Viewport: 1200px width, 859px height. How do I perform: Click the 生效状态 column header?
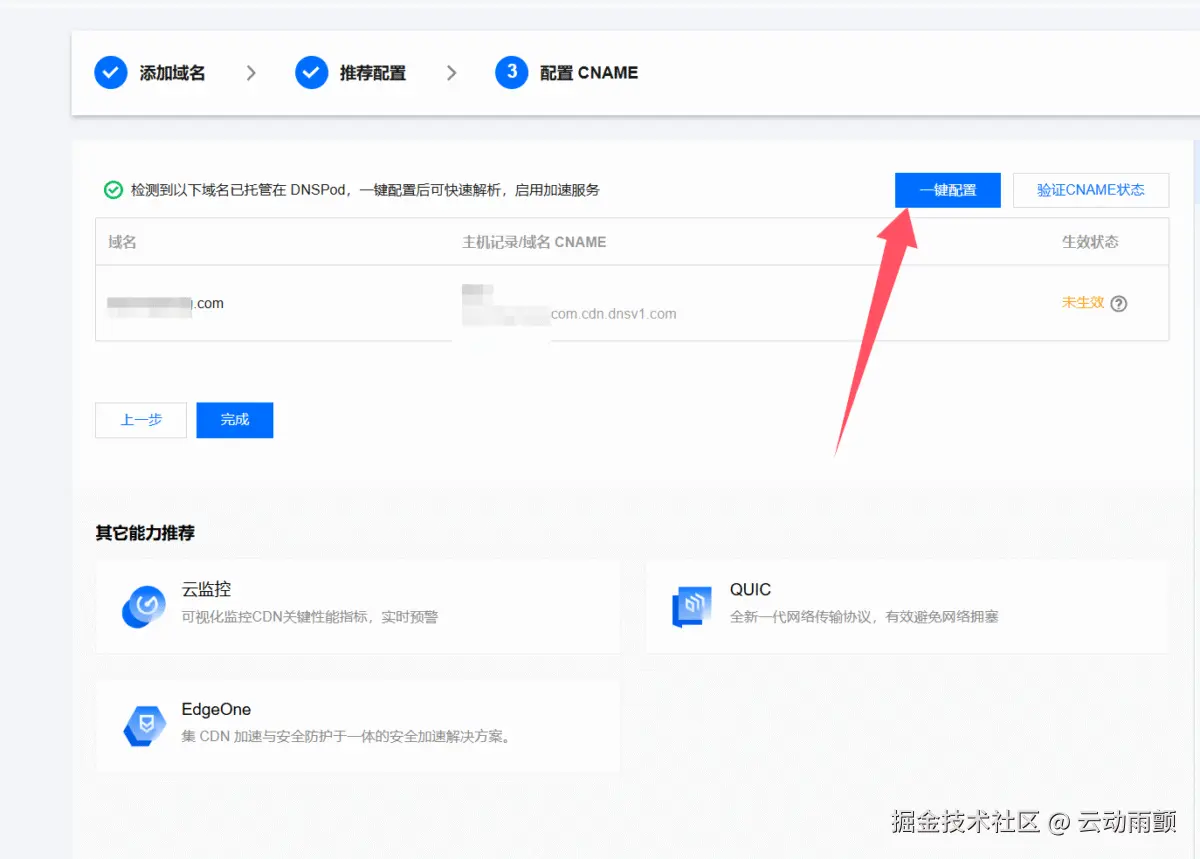1091,241
